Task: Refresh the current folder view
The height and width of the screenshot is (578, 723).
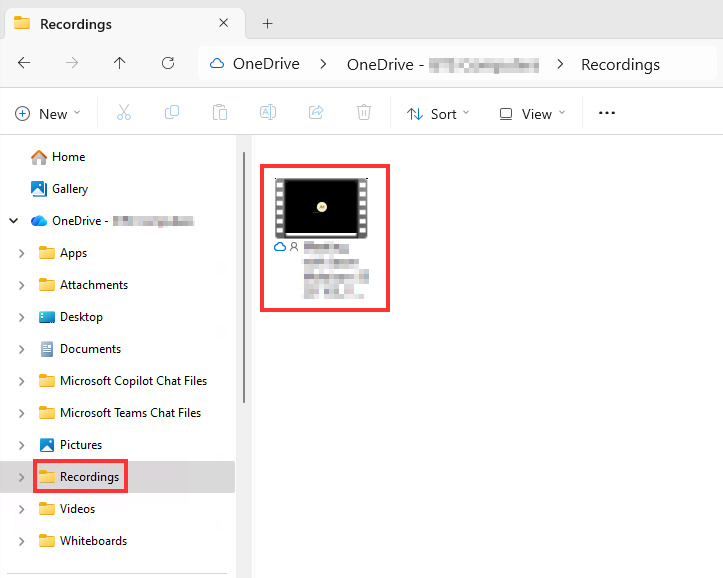Action: pyautogui.click(x=168, y=63)
